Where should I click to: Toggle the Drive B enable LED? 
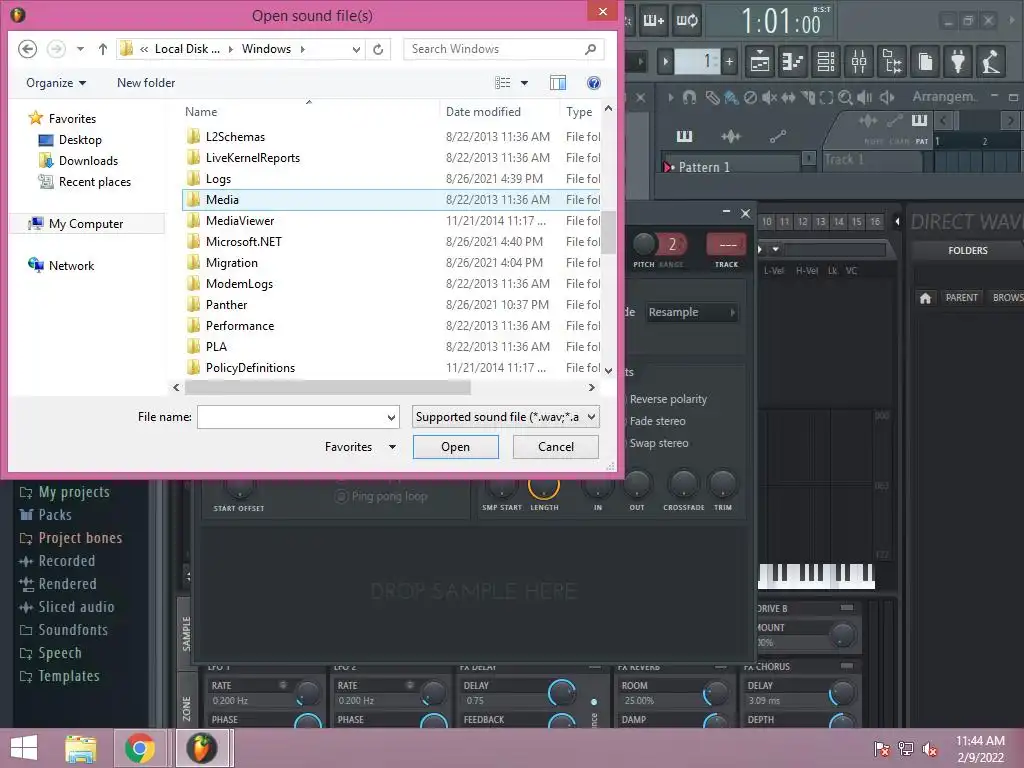click(x=847, y=608)
